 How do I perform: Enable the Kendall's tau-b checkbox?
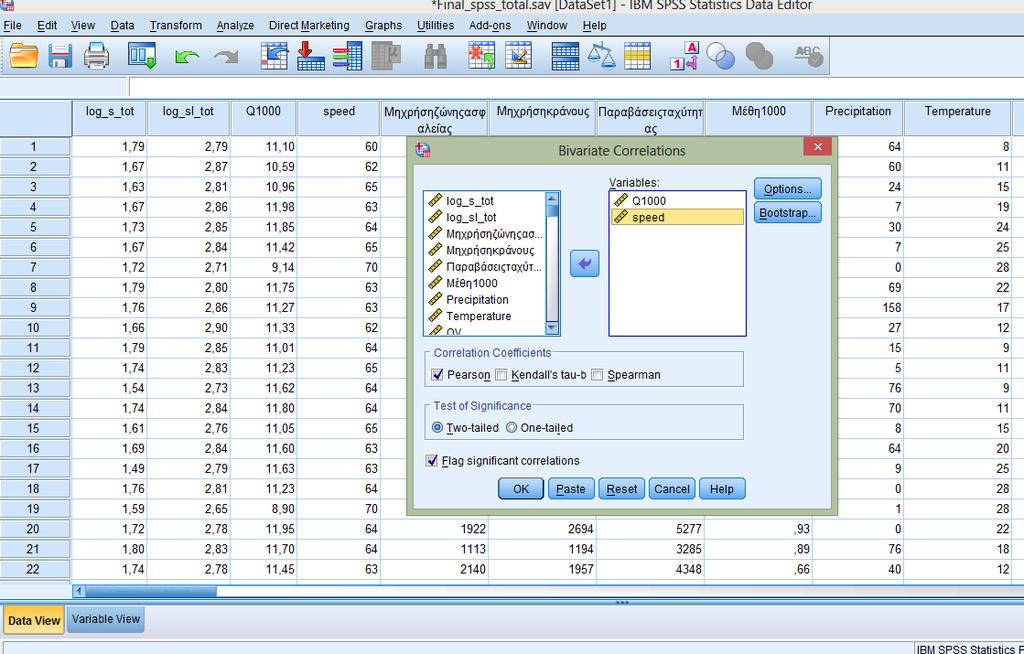point(501,375)
